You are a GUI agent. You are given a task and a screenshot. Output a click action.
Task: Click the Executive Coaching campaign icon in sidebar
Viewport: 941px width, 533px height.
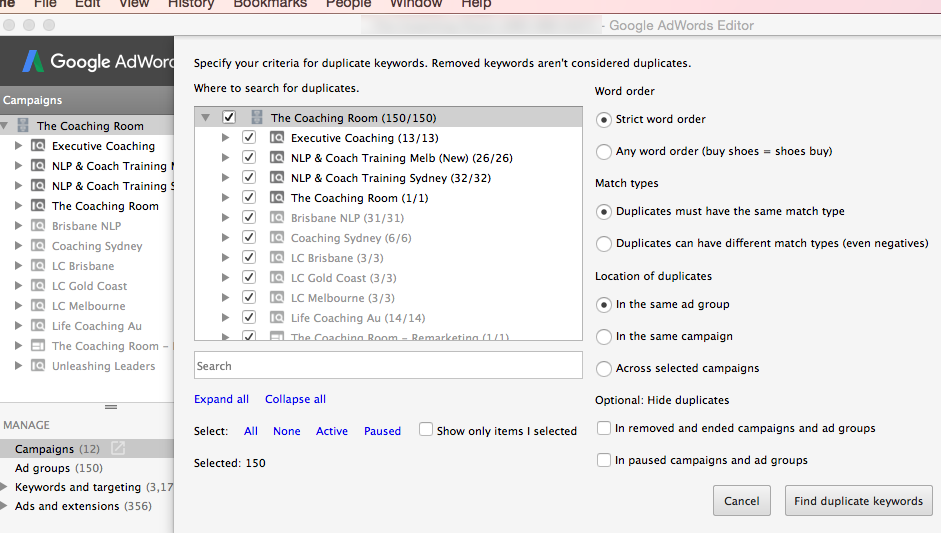(38, 146)
